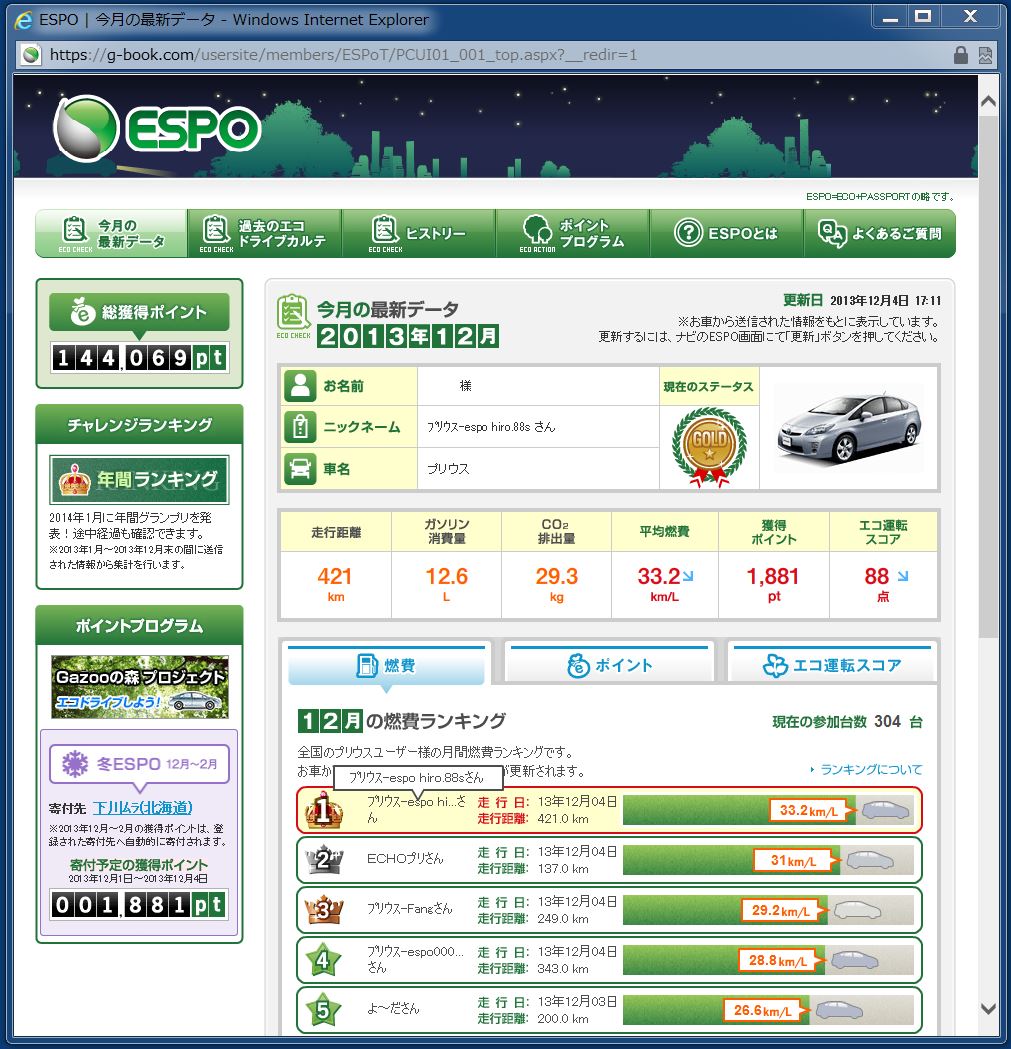Click the vertical scrollbar thumb
Screen dimensions: 1011x1049
tap(988, 377)
